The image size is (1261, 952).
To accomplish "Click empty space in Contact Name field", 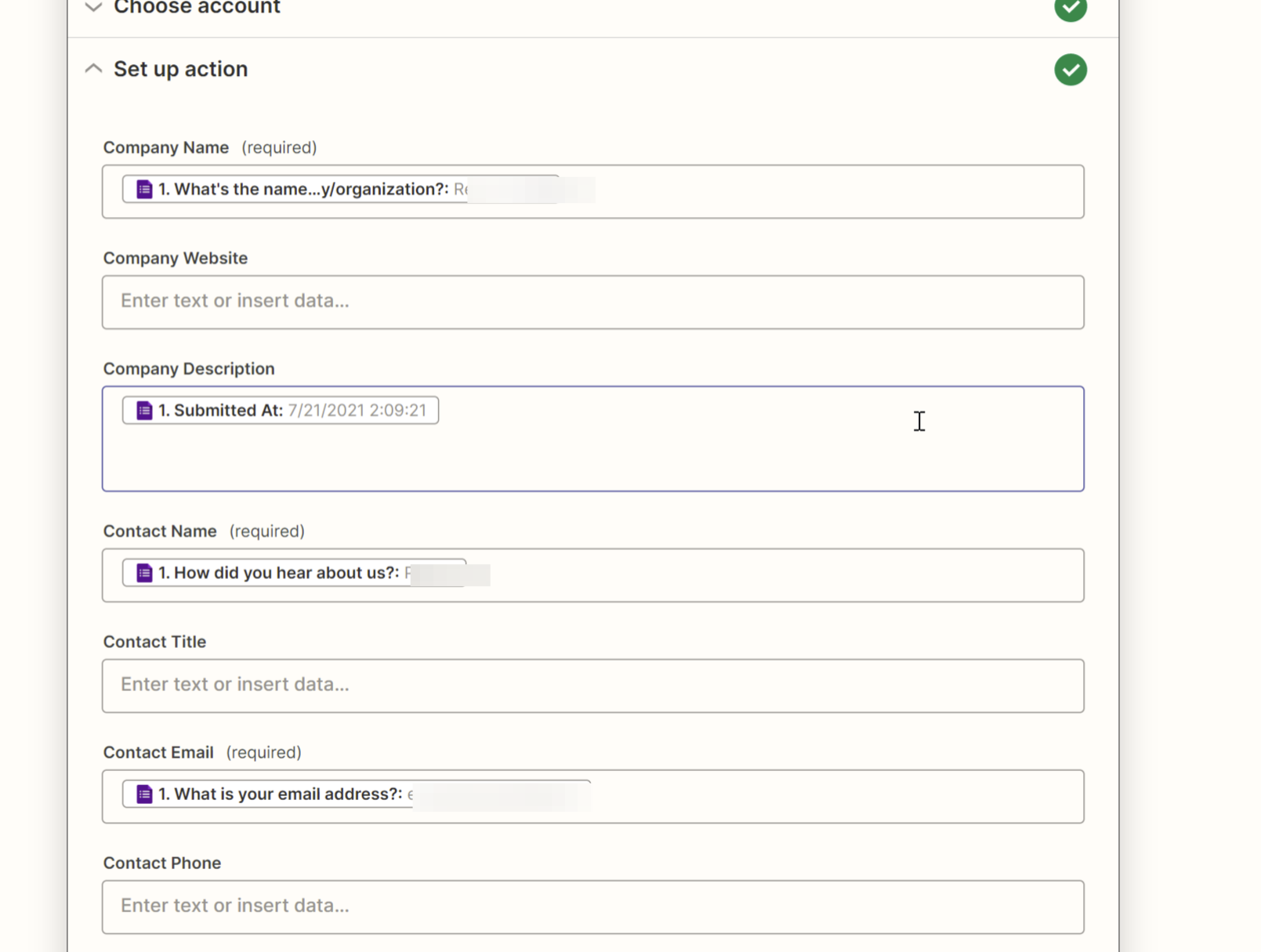I will [784, 576].
